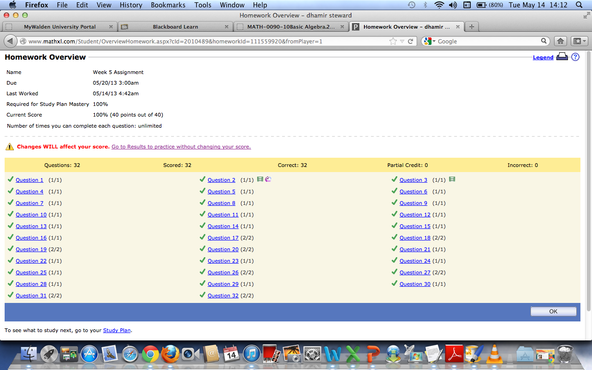Switch to the MATH-0090 Basic Algebra tab
This screenshot has height=370, width=592.
[290, 27]
